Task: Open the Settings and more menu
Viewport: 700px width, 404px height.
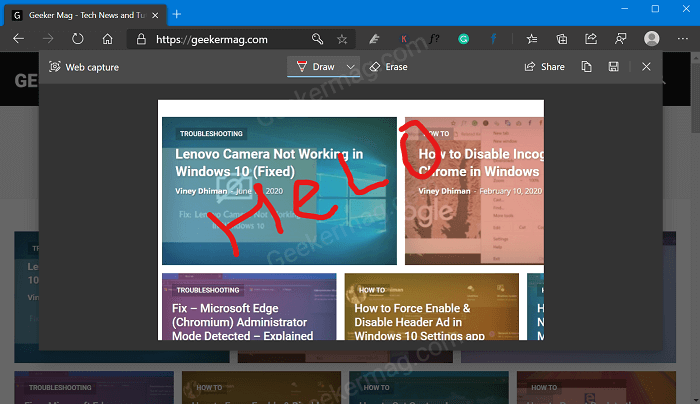Action: 683,39
